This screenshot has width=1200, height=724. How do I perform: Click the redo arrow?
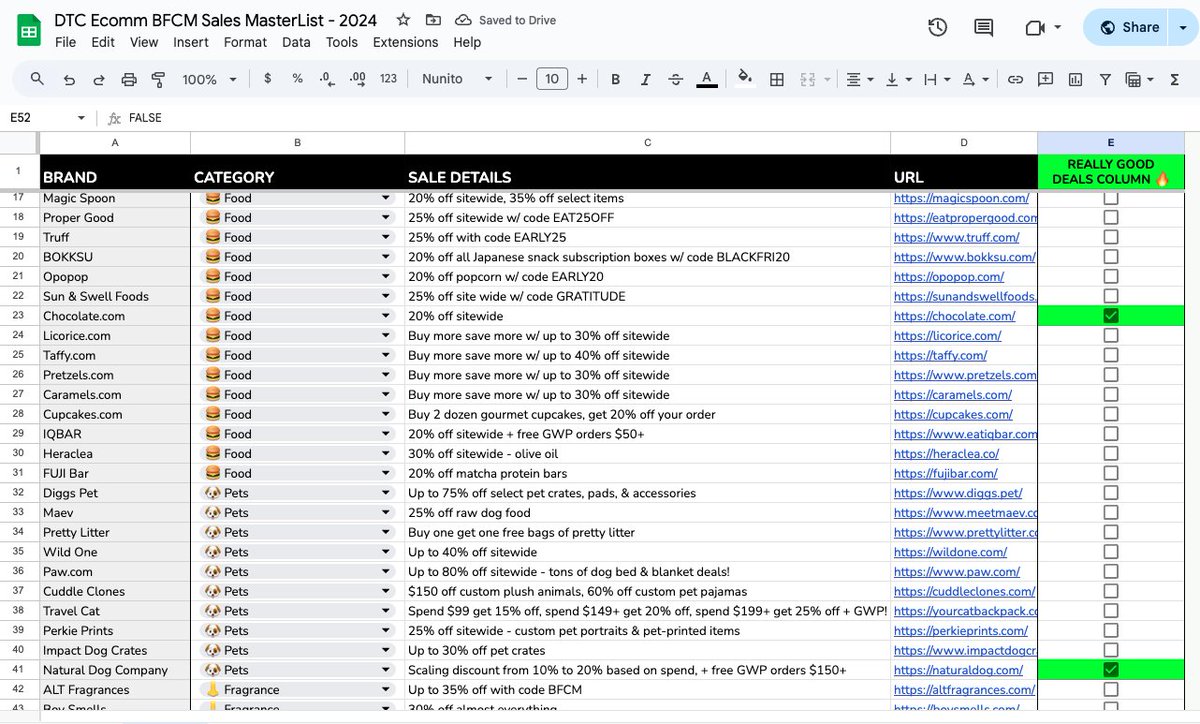[99, 79]
